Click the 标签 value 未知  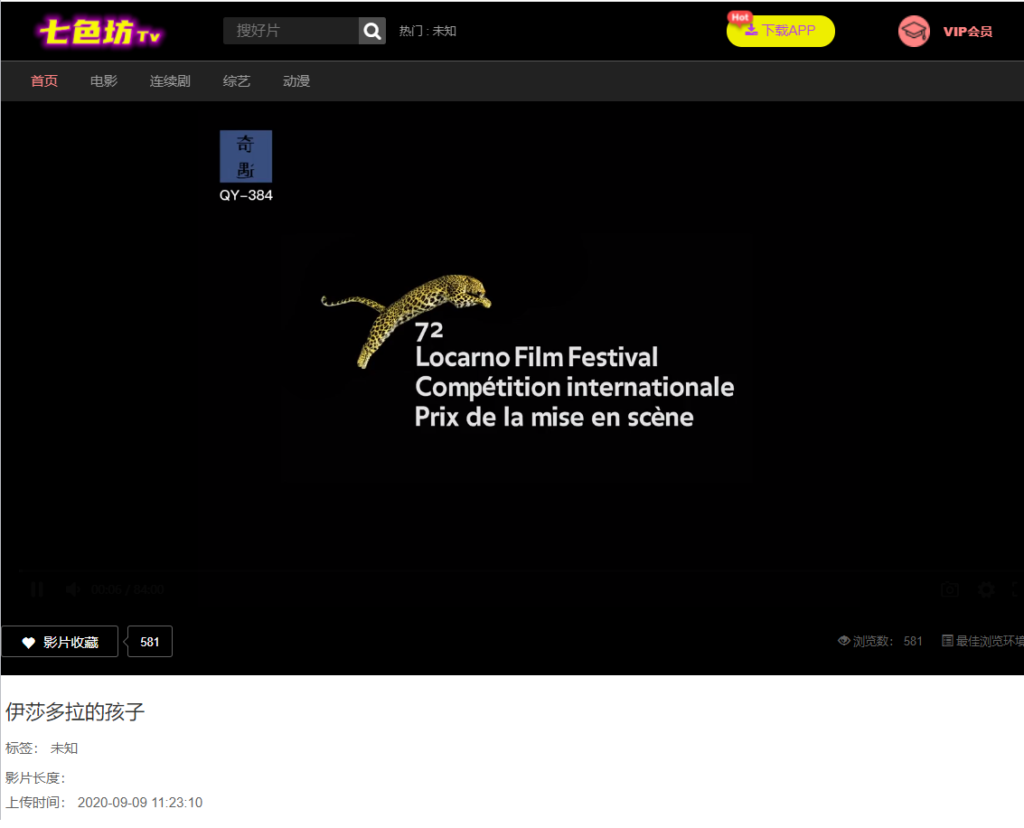pos(64,748)
